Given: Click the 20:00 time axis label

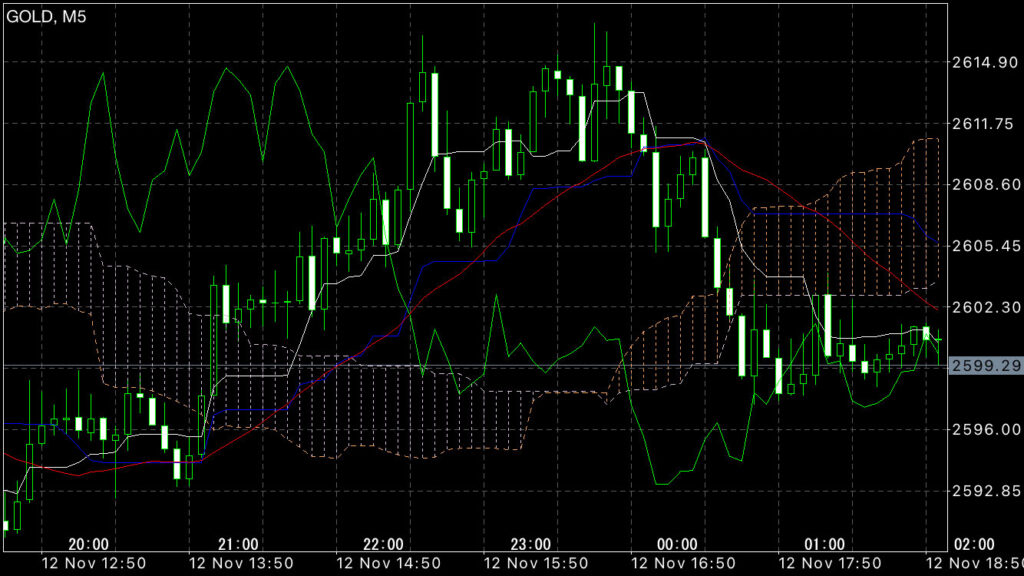Looking at the screenshot, I should (89, 544).
